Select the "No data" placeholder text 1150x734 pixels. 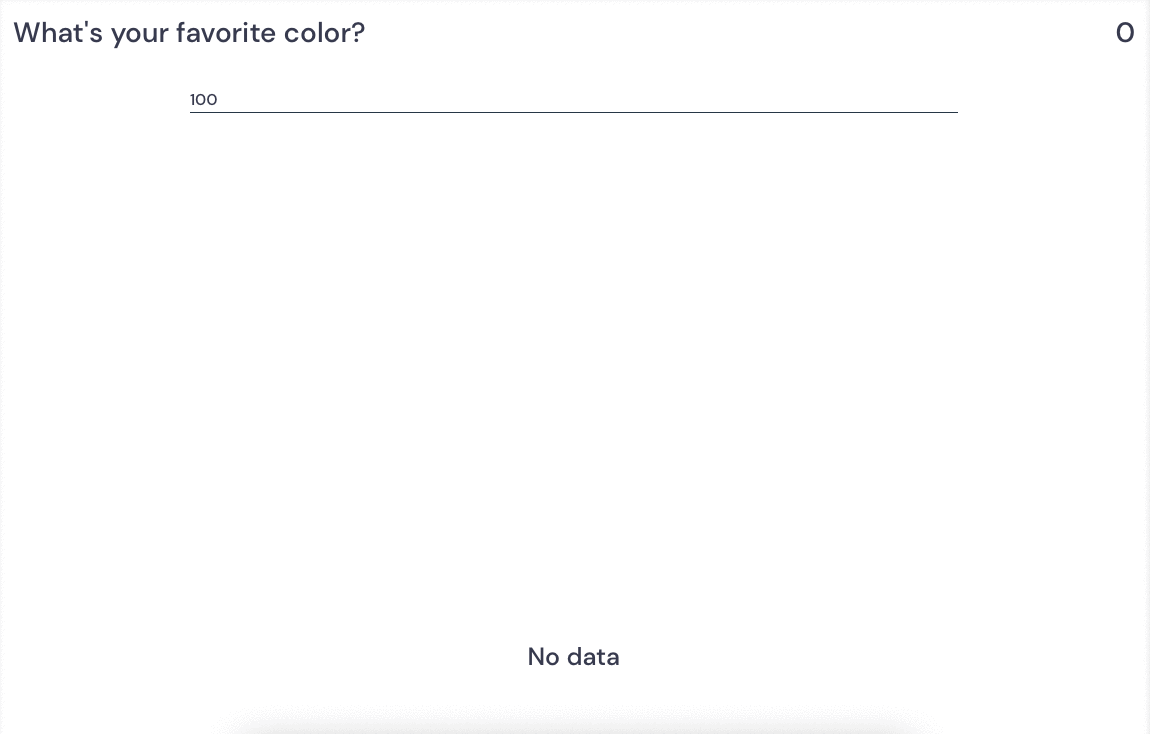point(573,657)
